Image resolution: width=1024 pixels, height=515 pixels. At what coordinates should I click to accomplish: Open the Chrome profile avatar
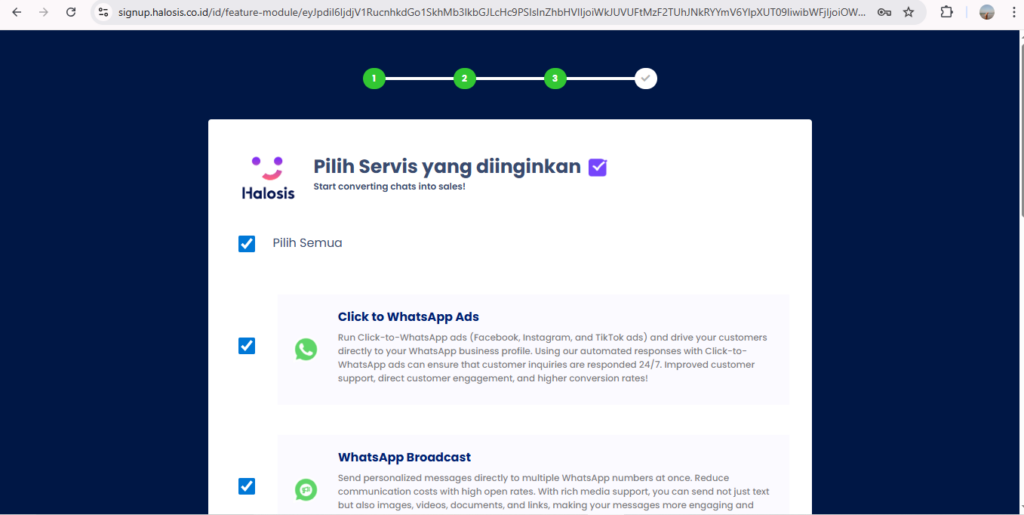[x=987, y=12]
